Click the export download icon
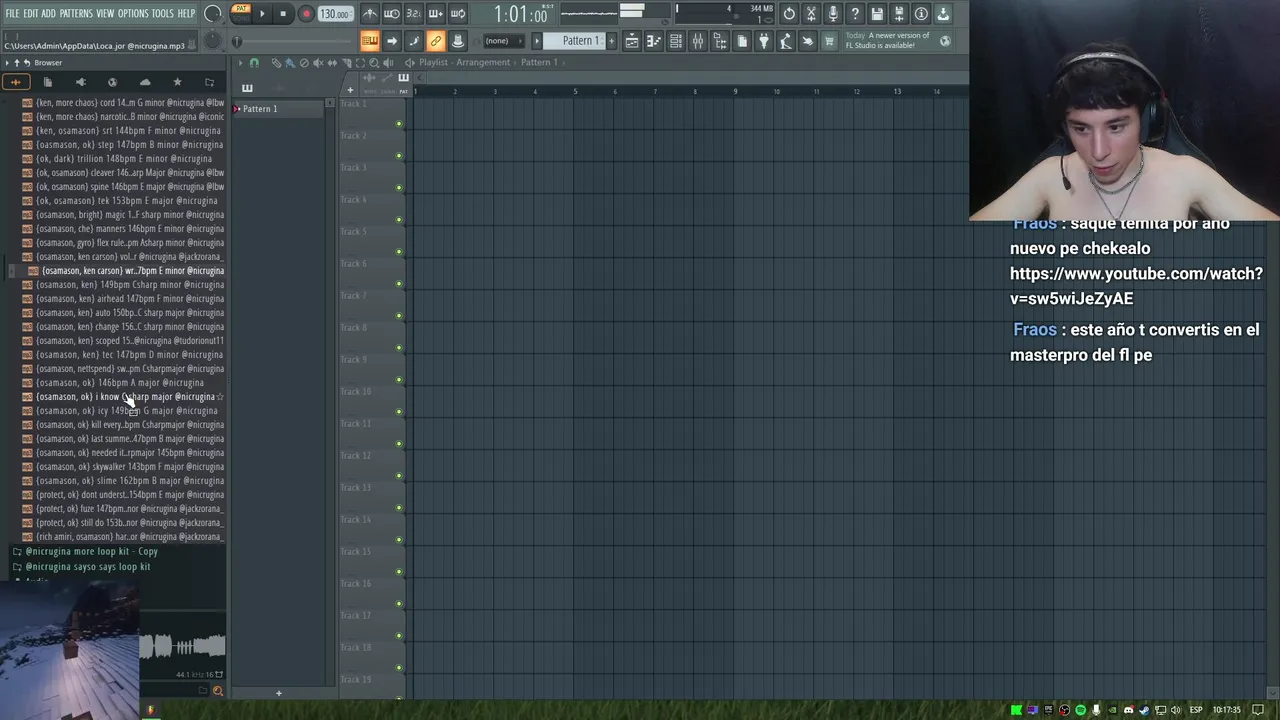This screenshot has height=720, width=1280. [943, 14]
